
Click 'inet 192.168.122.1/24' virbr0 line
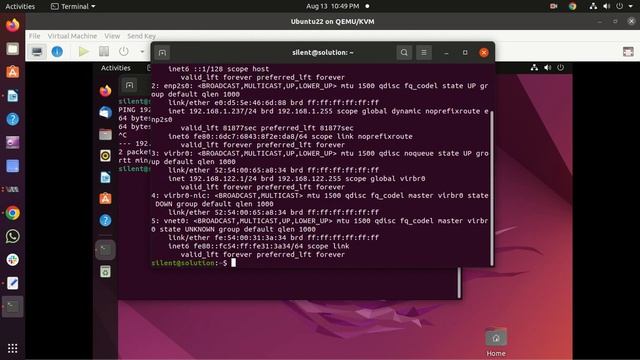[x=297, y=178]
